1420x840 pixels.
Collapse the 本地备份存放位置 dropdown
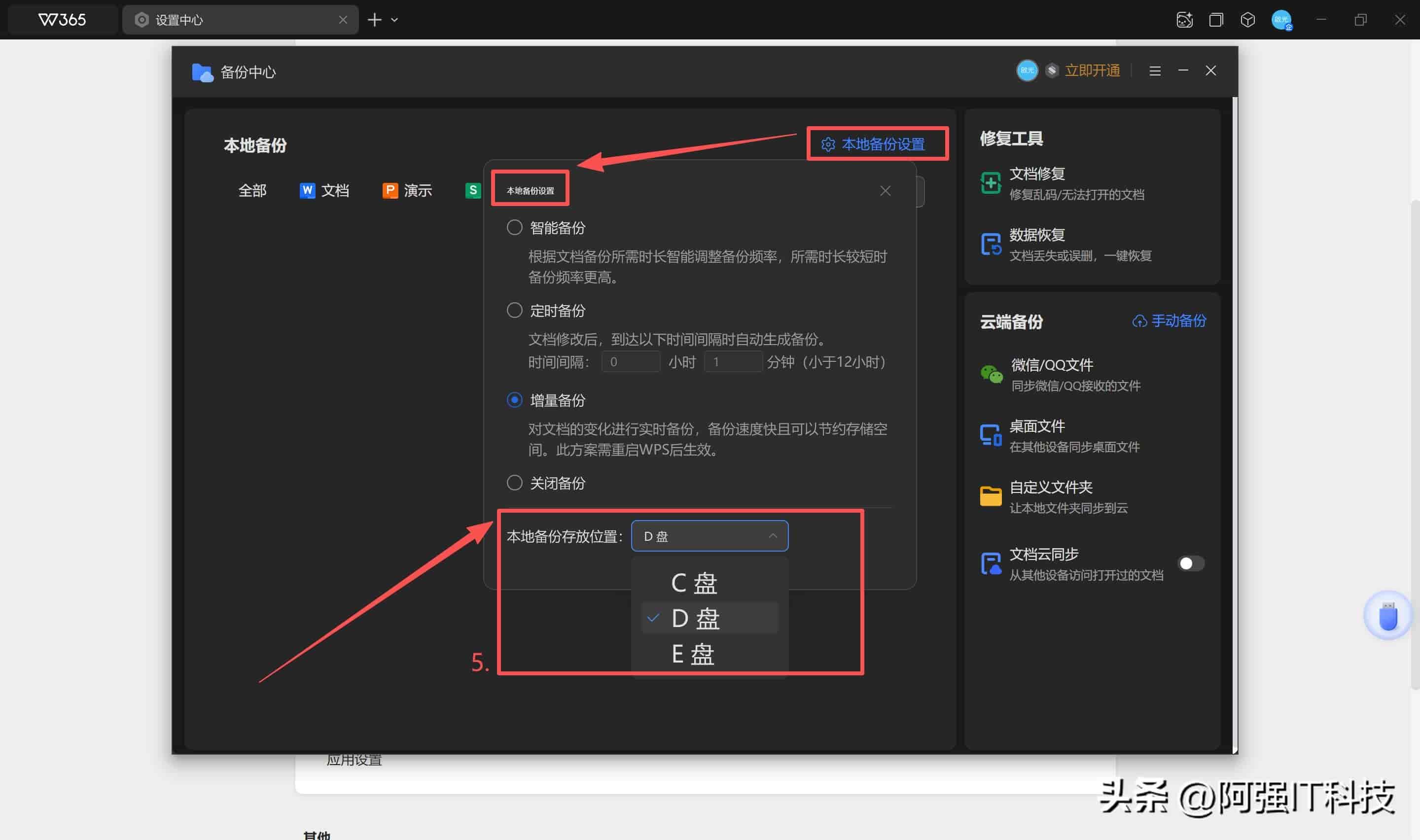[x=709, y=536]
